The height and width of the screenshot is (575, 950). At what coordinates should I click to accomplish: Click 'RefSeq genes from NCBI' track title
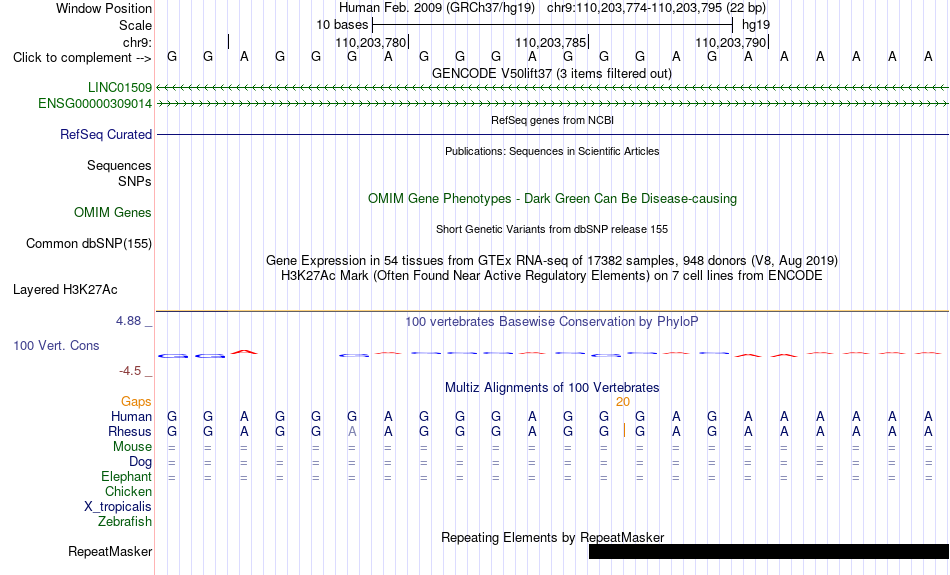552,120
